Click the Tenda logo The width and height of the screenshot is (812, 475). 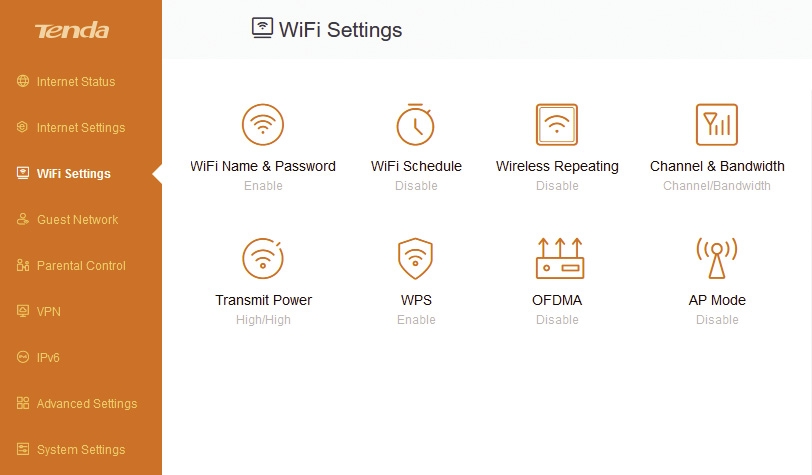[72, 31]
